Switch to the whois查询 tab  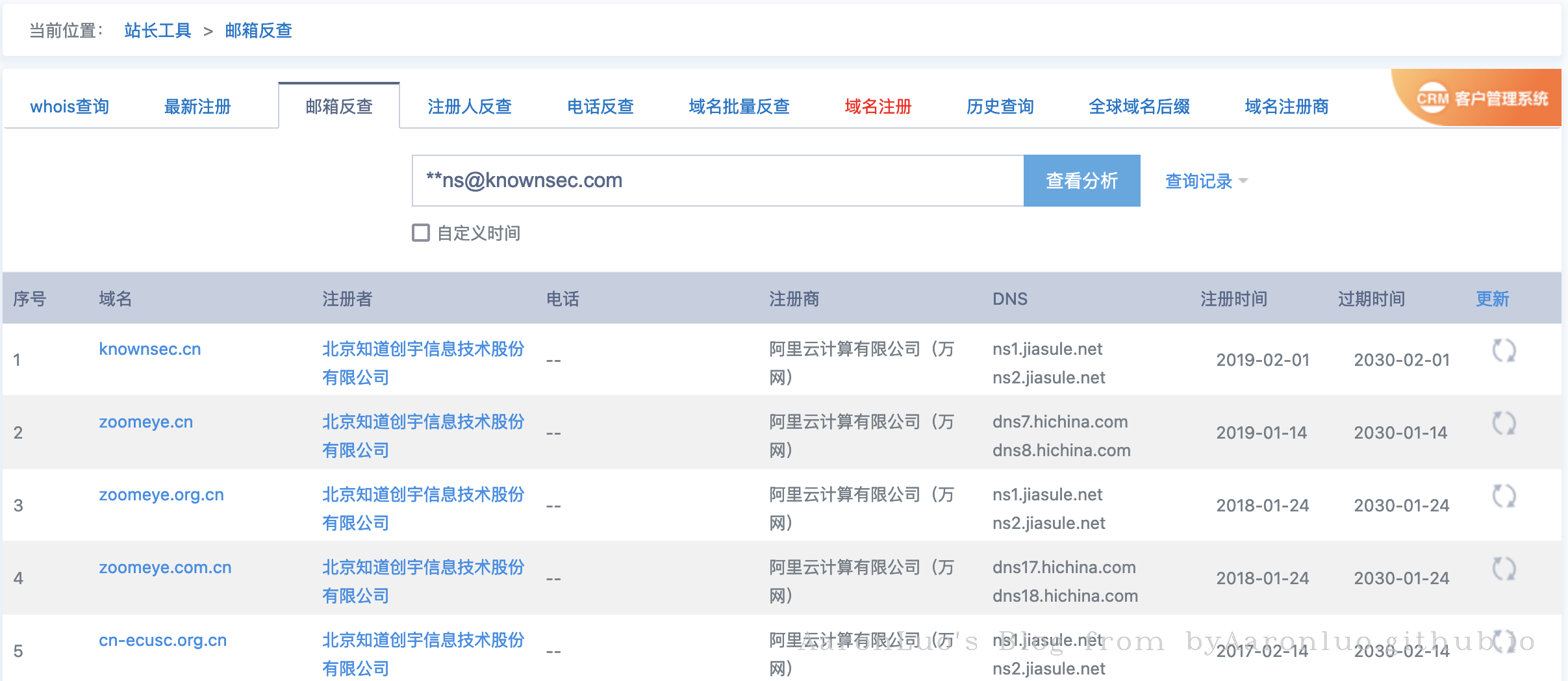(70, 107)
